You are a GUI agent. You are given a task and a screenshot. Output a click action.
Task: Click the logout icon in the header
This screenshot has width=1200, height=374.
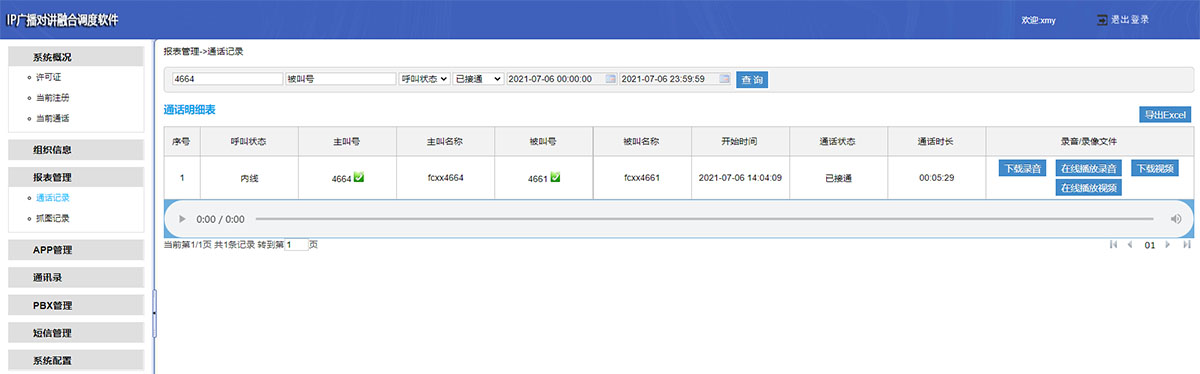point(1103,19)
